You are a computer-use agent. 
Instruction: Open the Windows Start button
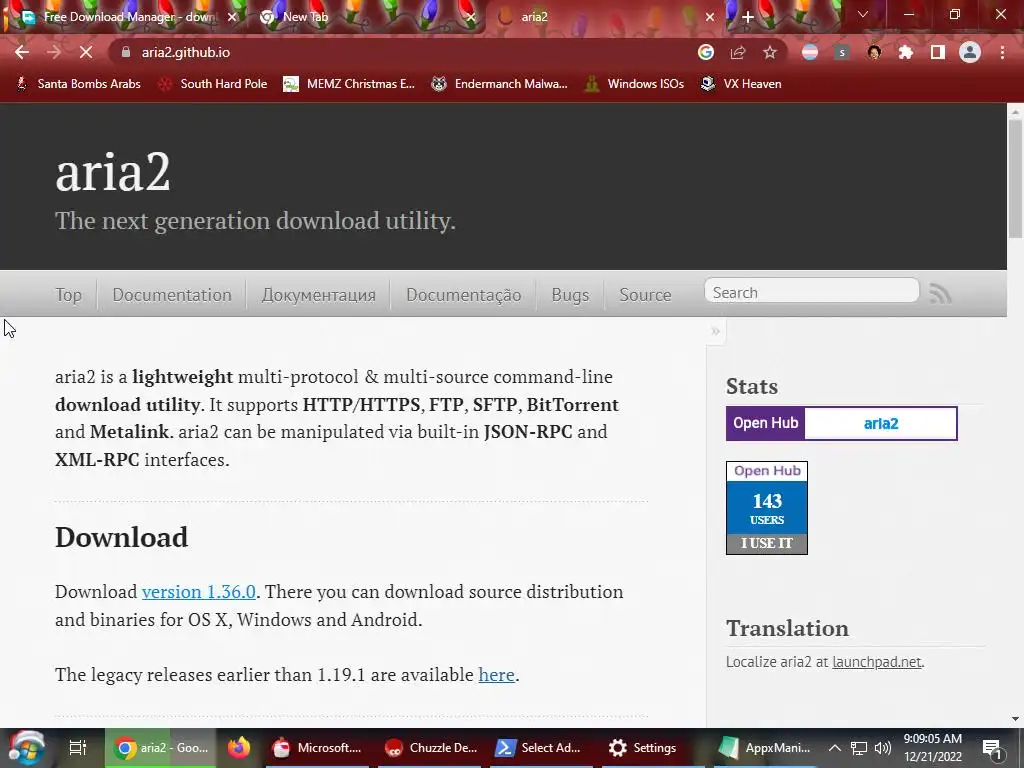click(x=26, y=748)
